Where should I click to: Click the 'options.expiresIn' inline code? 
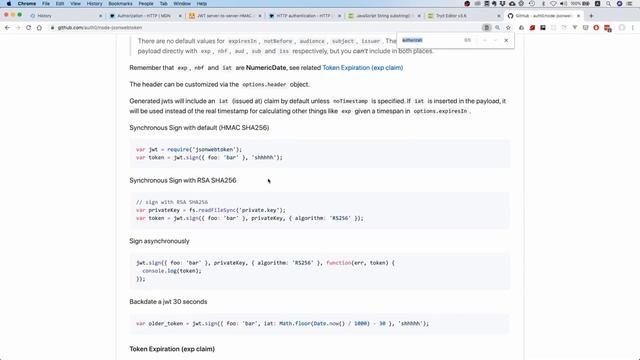pos(440,111)
